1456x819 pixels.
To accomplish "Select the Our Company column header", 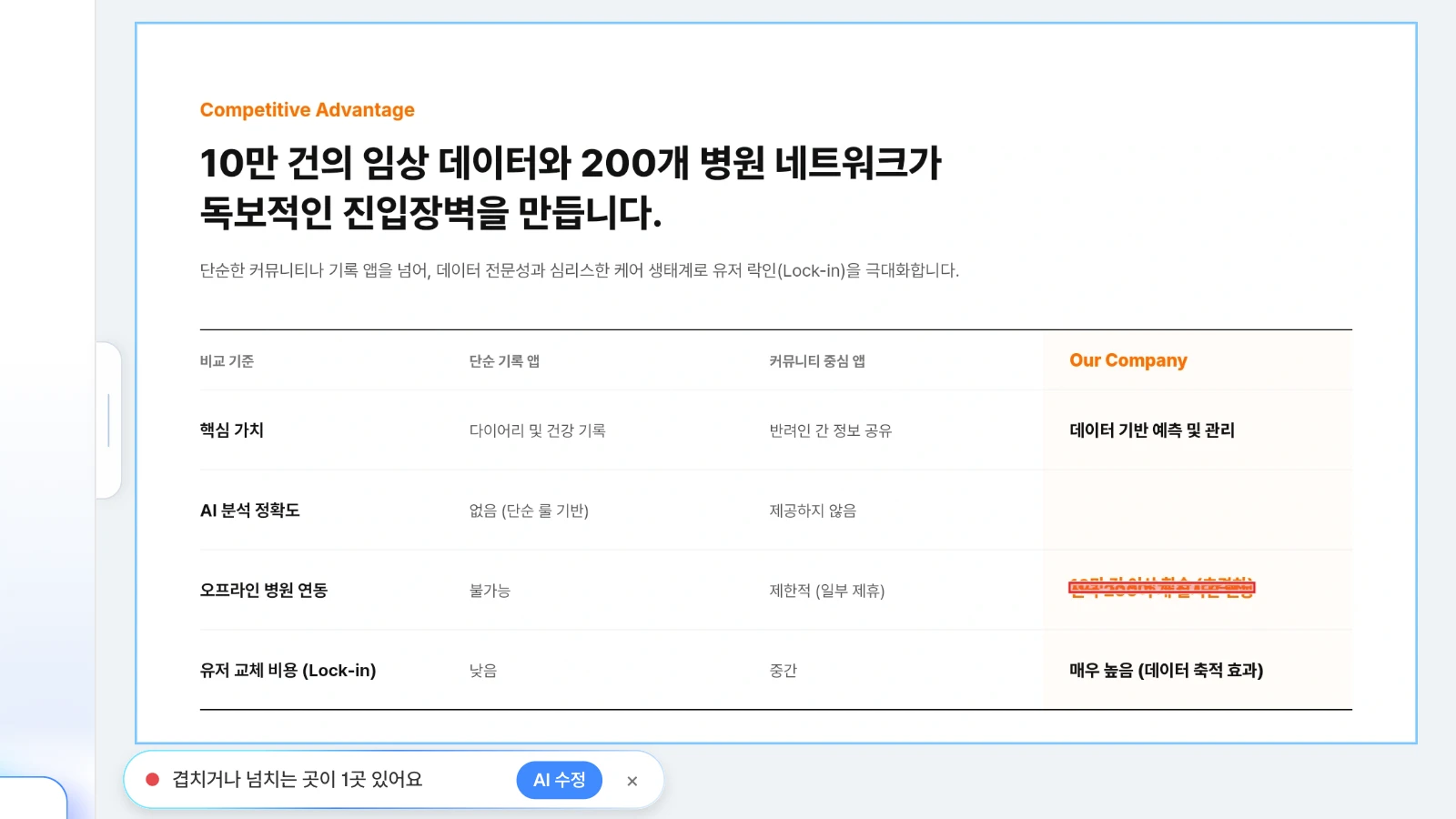I will (x=1128, y=360).
